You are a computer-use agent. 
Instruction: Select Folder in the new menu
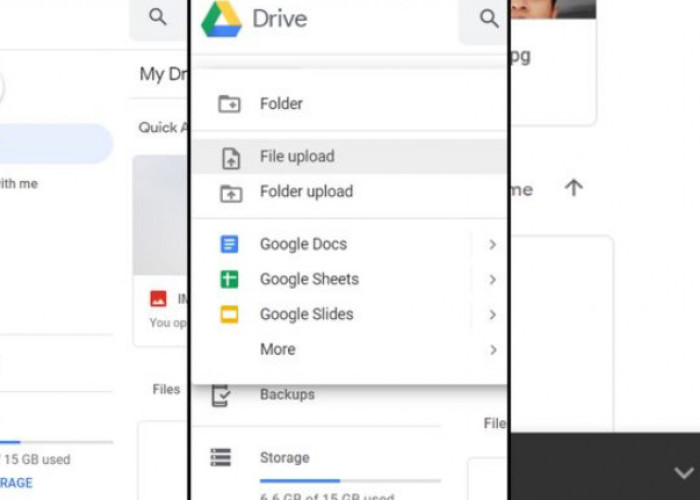coord(350,104)
